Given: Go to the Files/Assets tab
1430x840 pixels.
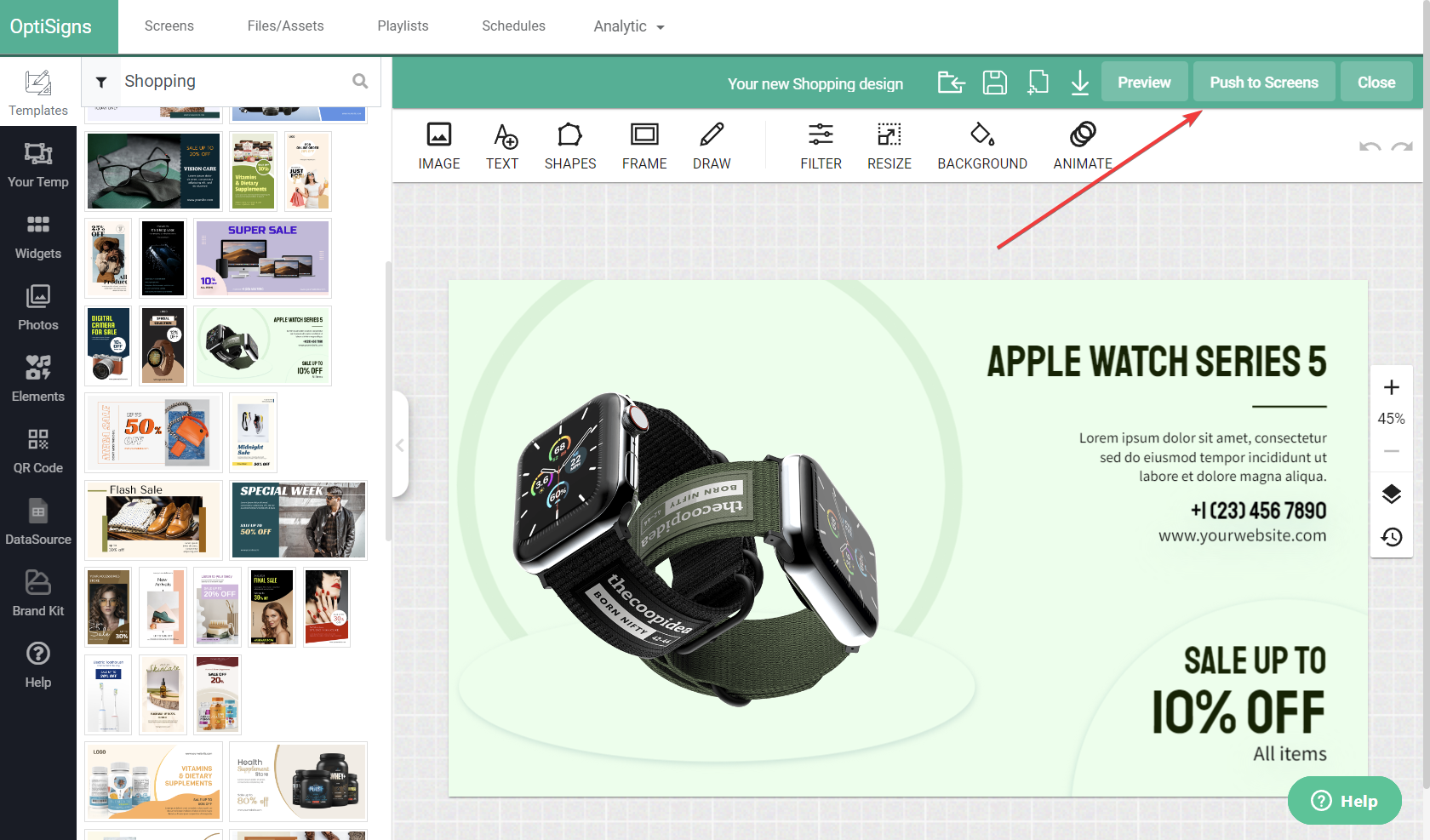Looking at the screenshot, I should 286,26.
